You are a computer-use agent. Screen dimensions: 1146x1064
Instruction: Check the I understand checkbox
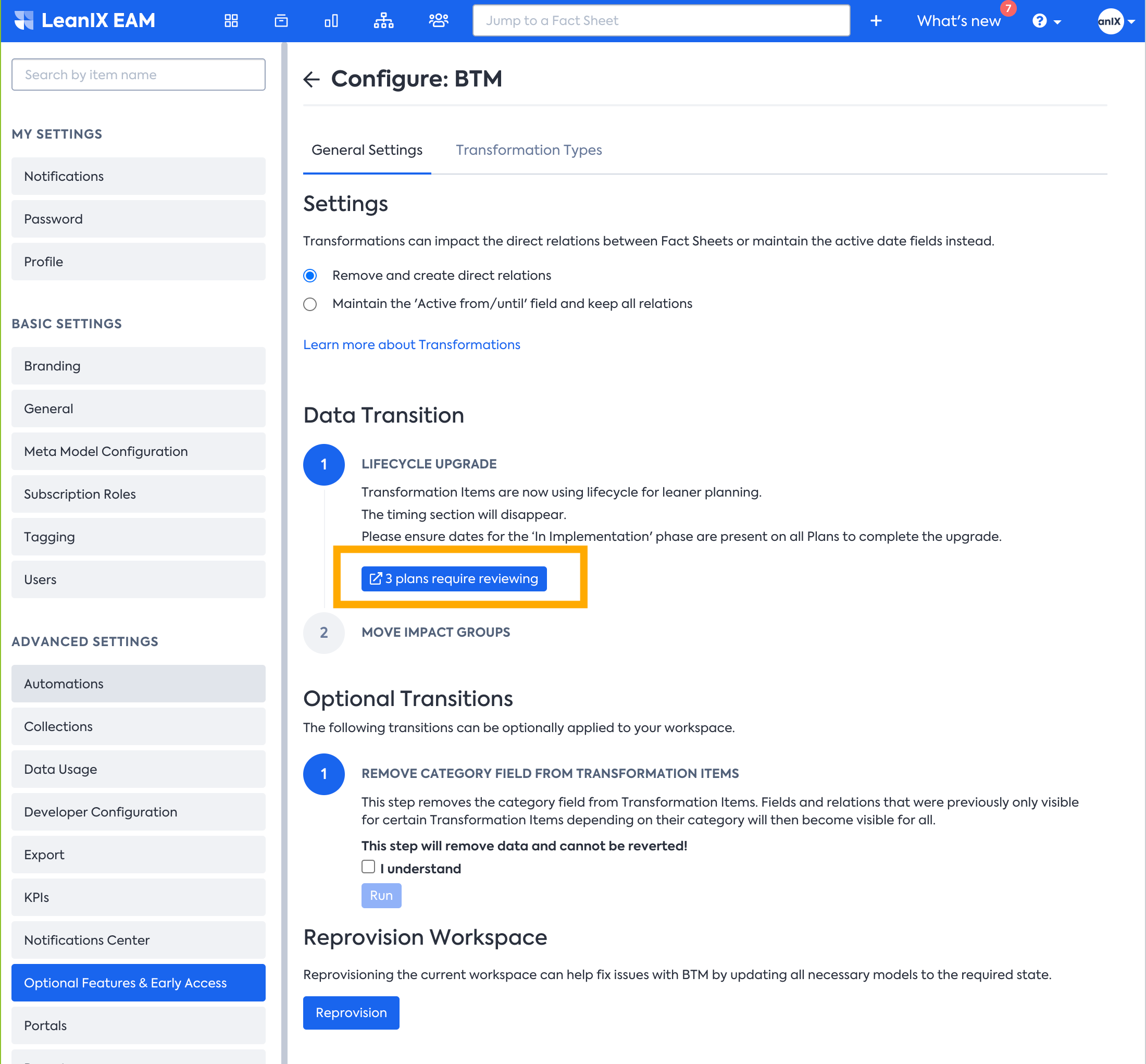[368, 867]
